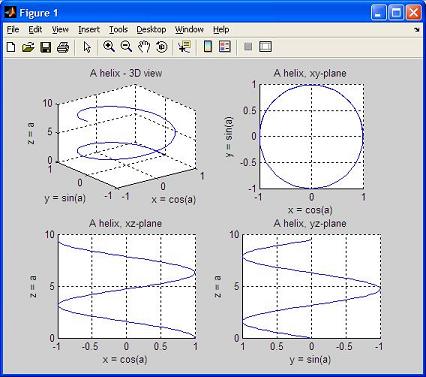Click the Hide Plot Tools icon

tap(248, 47)
